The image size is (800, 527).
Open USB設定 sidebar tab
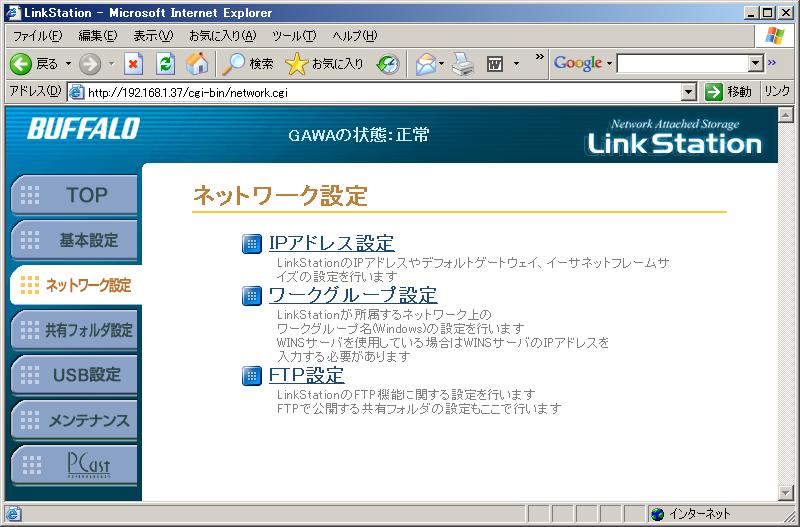point(74,374)
